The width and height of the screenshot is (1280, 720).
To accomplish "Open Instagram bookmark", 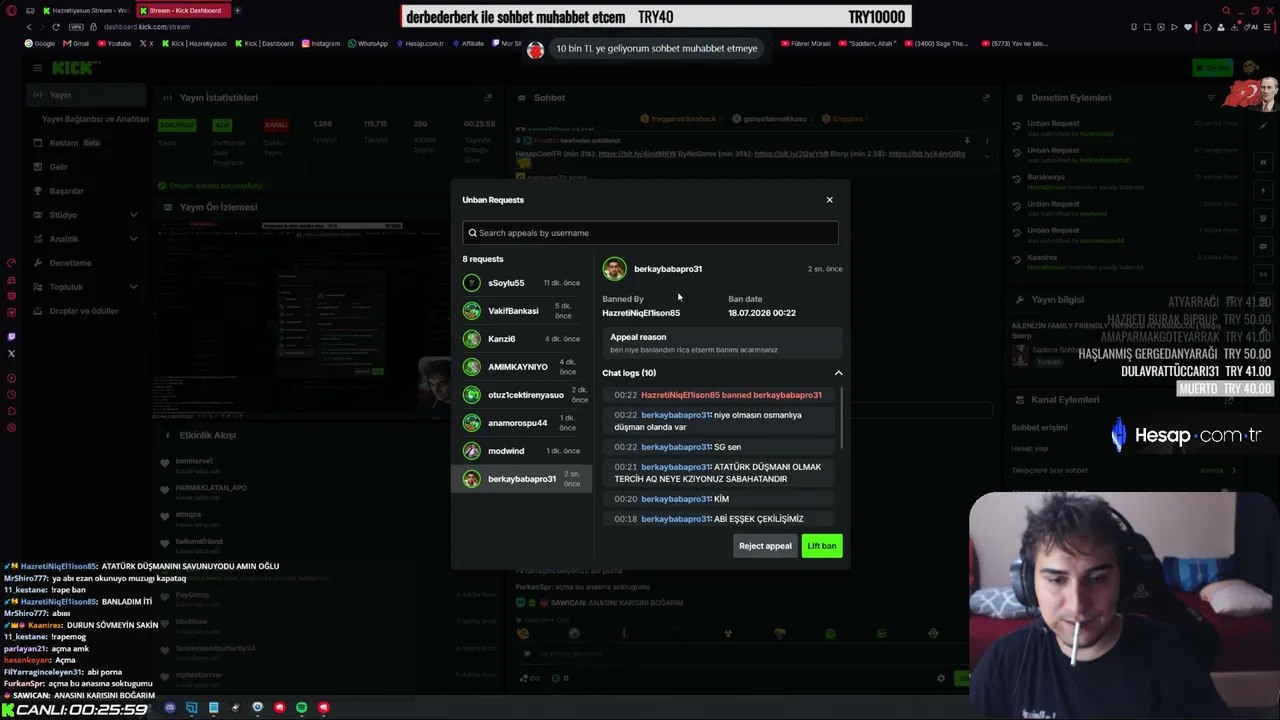I will (x=321, y=44).
